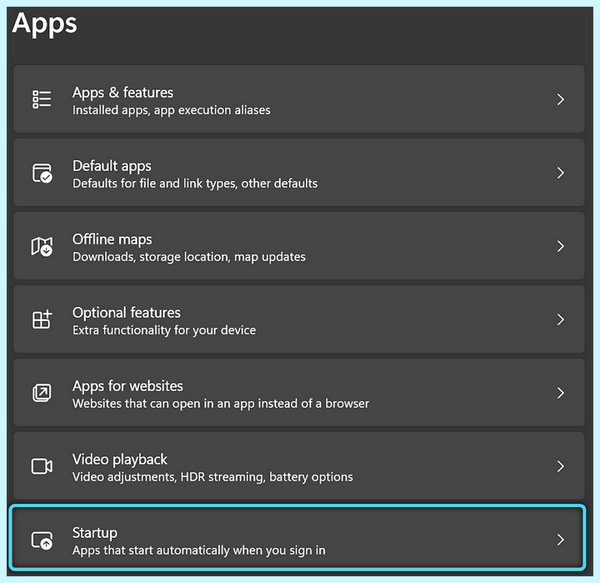The image size is (600, 583).
Task: Click 'Extra functionality for your device' text
Action: 164,331
